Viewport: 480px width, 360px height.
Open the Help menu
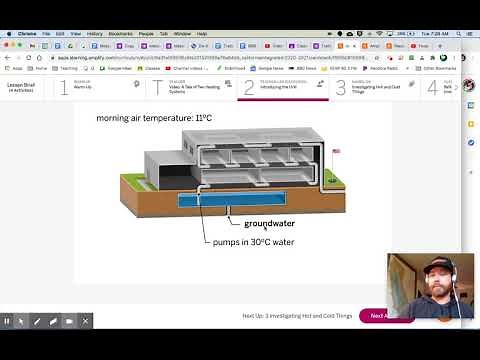(202, 34)
